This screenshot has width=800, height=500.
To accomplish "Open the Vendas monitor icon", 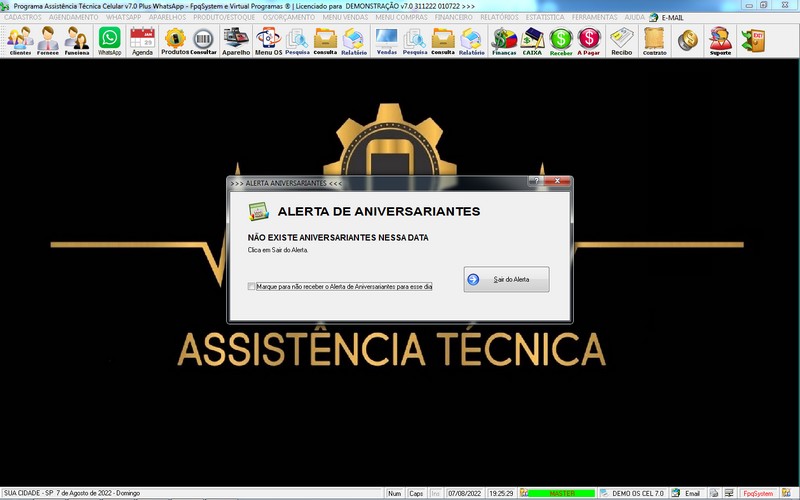I will click(x=387, y=41).
